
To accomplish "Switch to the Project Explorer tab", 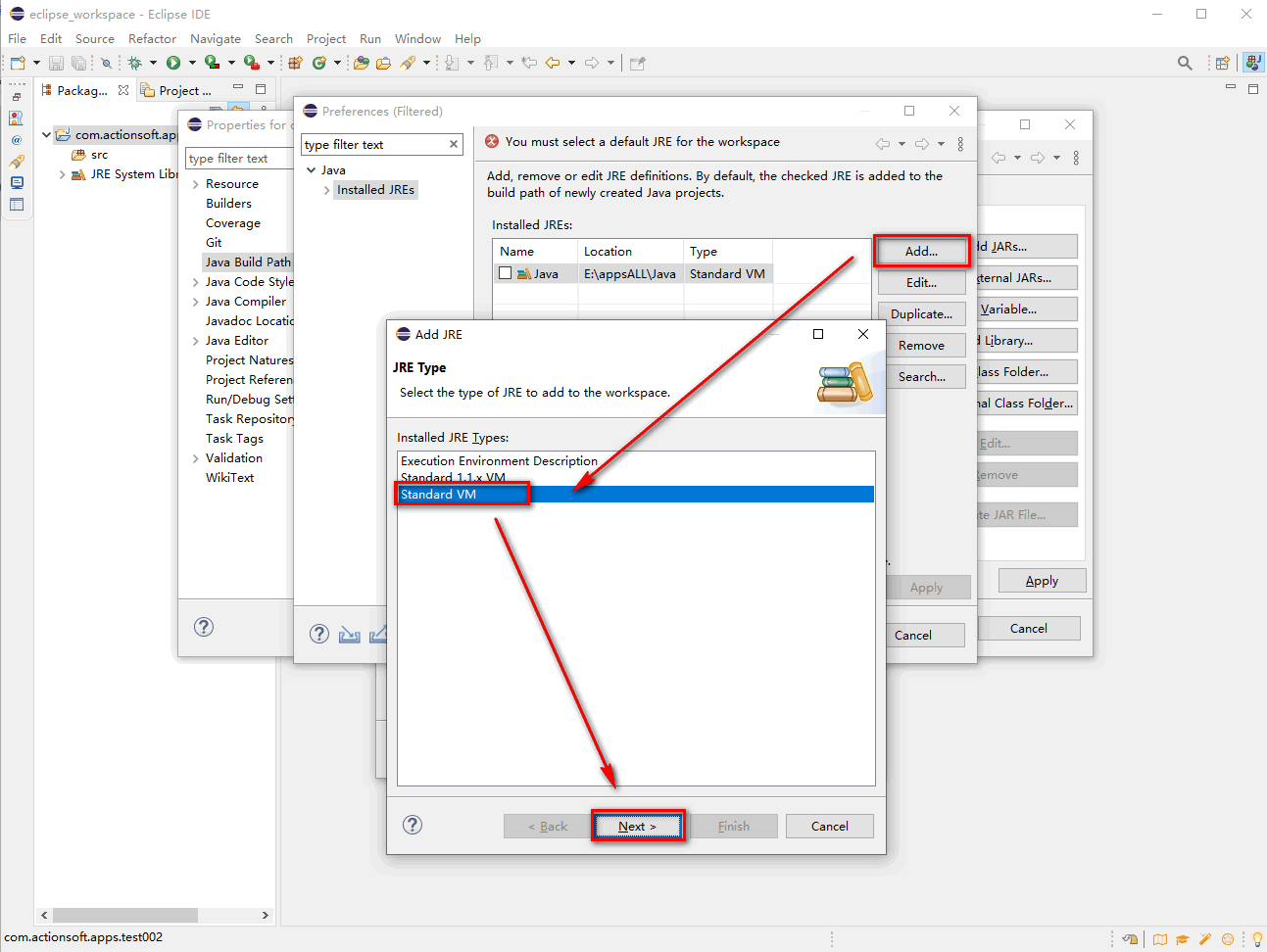I will point(177,90).
